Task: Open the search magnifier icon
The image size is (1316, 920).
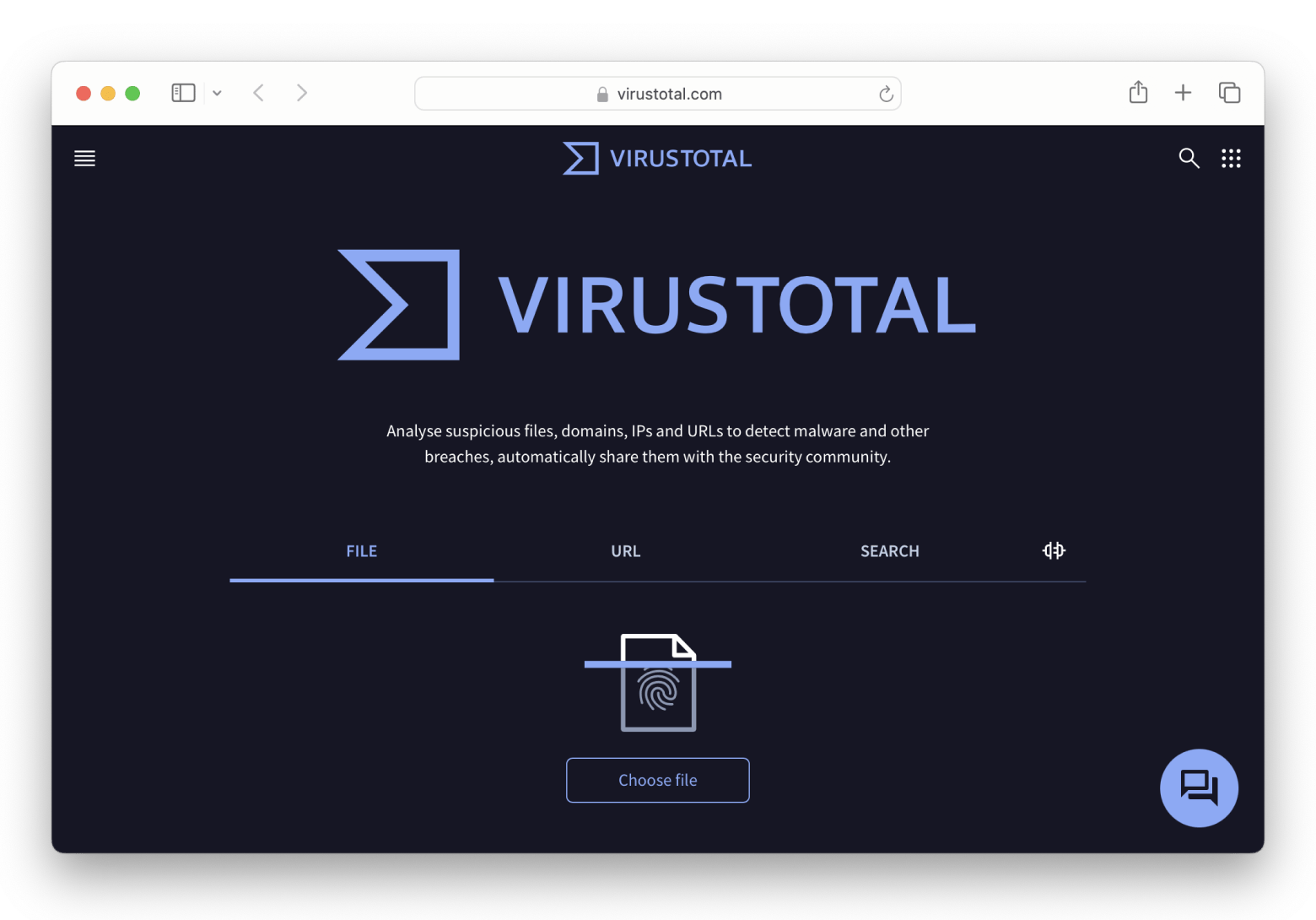Action: pos(1189,158)
